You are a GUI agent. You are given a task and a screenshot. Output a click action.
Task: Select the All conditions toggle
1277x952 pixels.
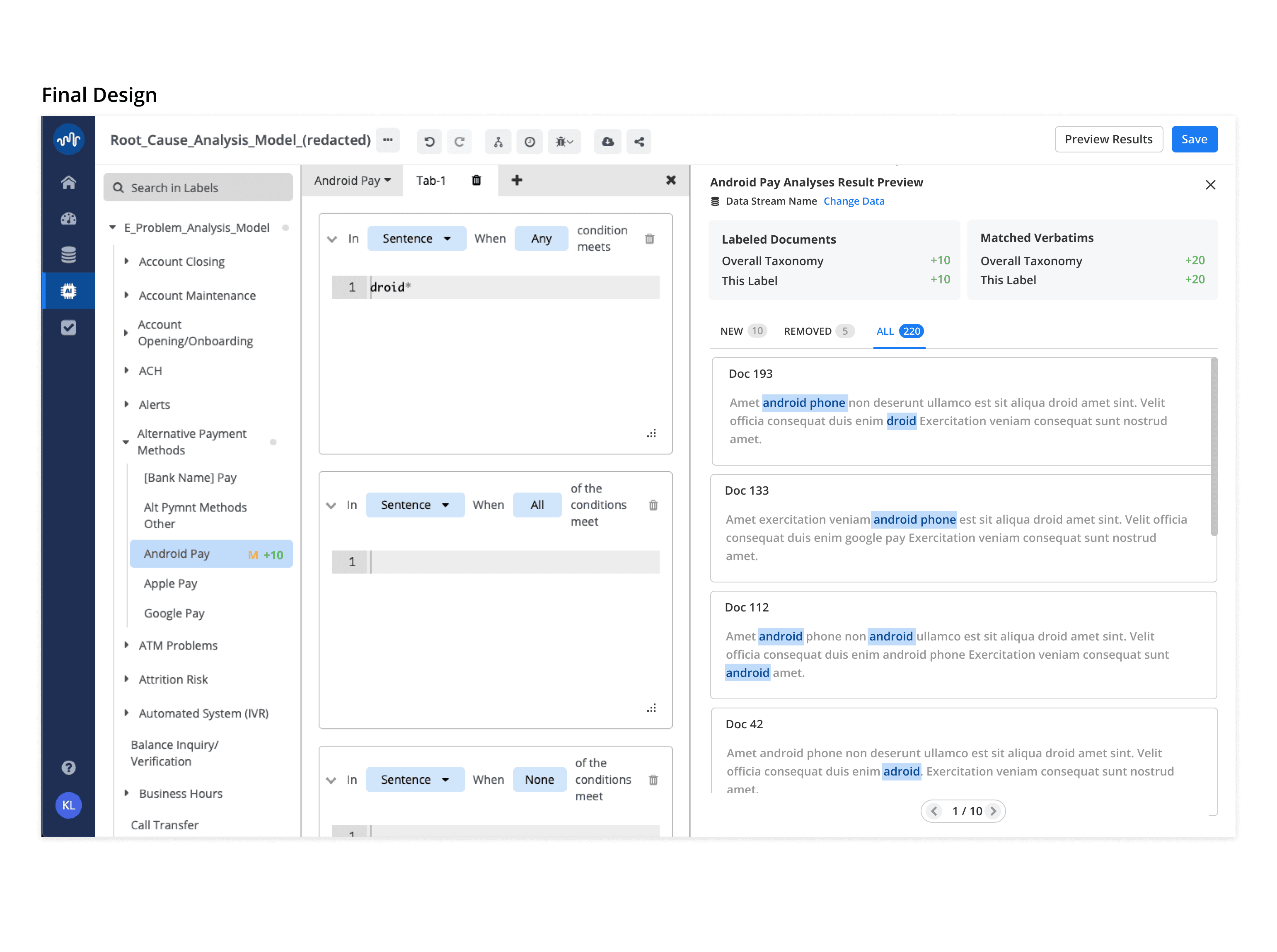pyautogui.click(x=537, y=505)
